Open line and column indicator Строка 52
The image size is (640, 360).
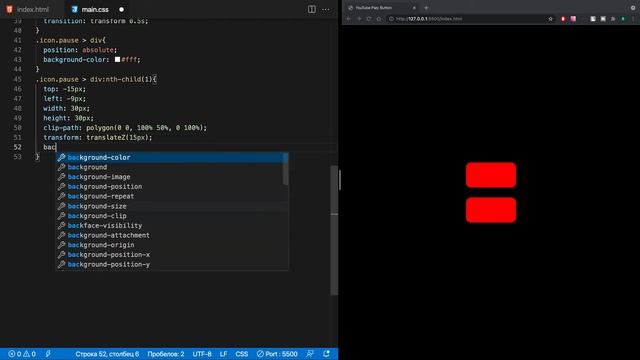click(107, 354)
